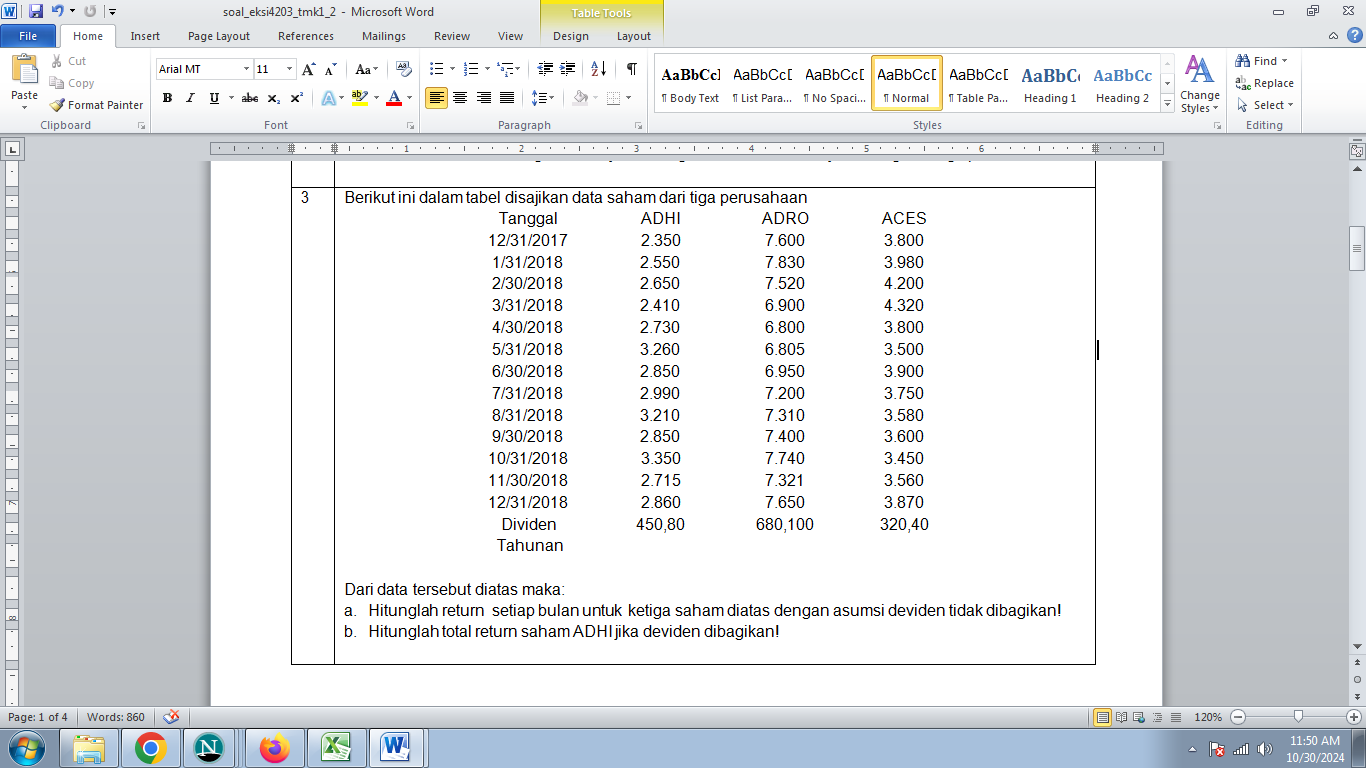Click the Undo icon in Quick Access Toolbar
This screenshot has height=768, width=1366.
coord(57,11)
